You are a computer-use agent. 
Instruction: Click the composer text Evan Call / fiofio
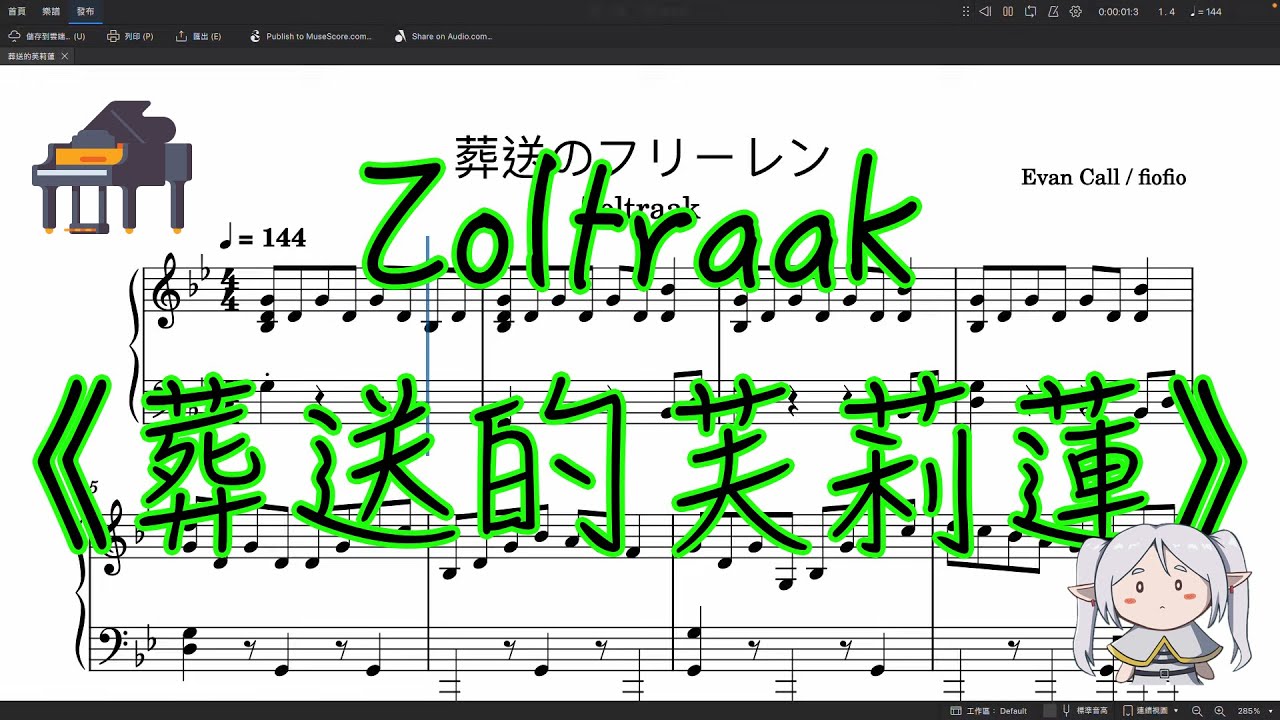pyautogui.click(x=1103, y=177)
